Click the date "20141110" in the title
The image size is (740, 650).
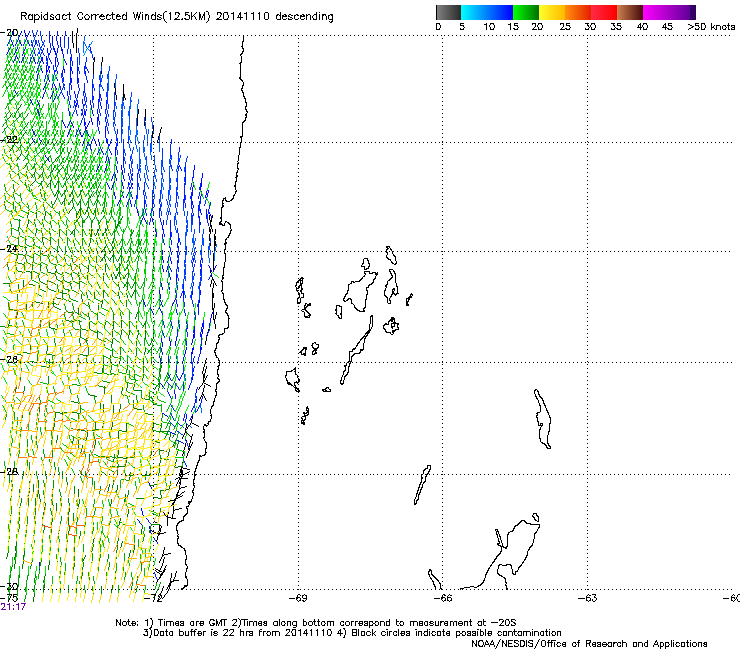(x=243, y=17)
